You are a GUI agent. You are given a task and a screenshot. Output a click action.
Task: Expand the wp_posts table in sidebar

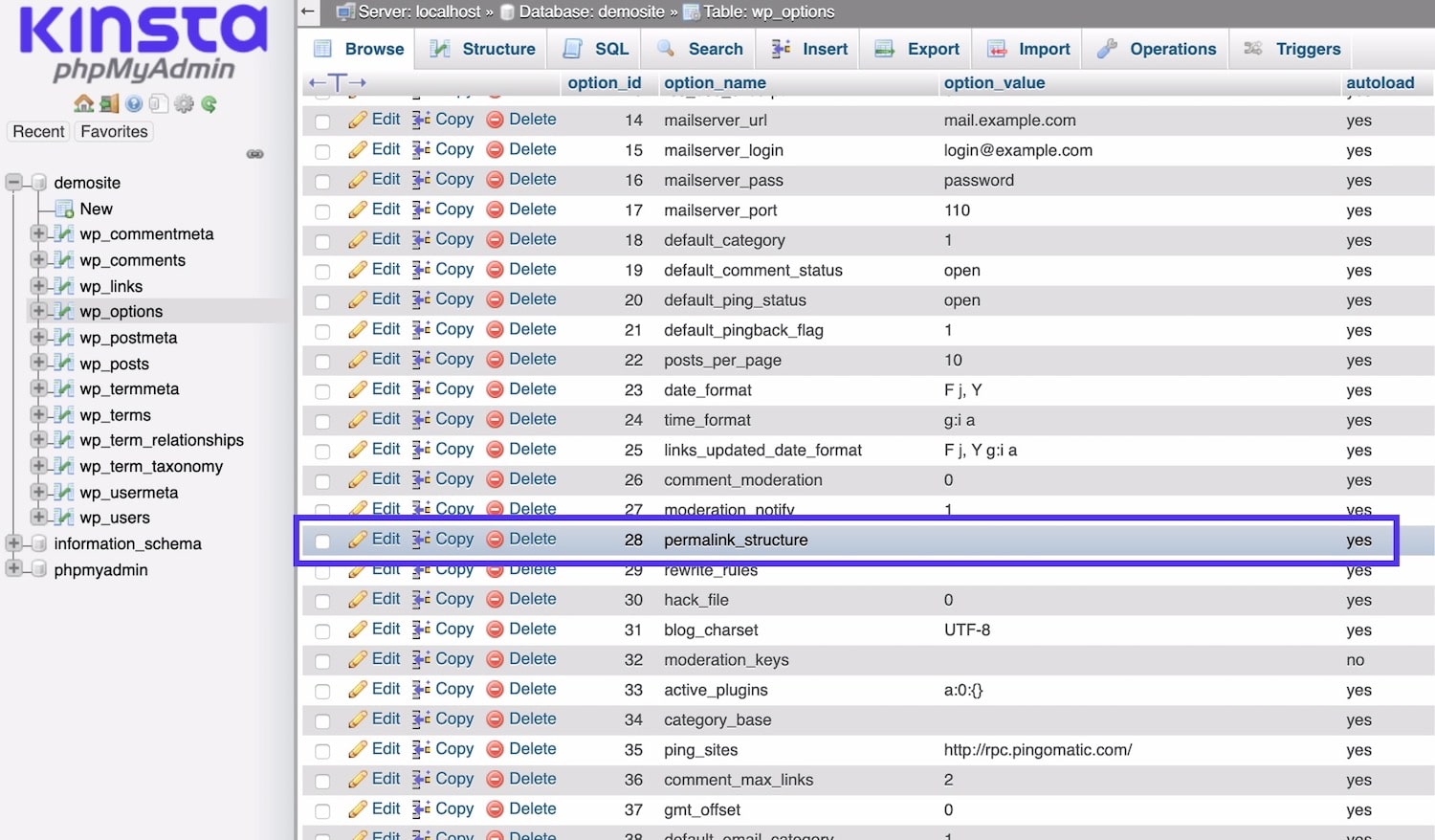(38, 364)
